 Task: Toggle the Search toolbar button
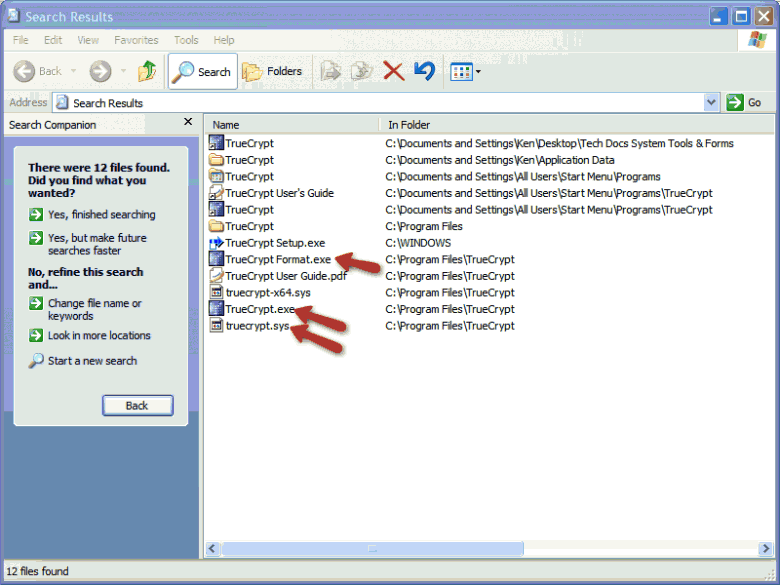(202, 72)
